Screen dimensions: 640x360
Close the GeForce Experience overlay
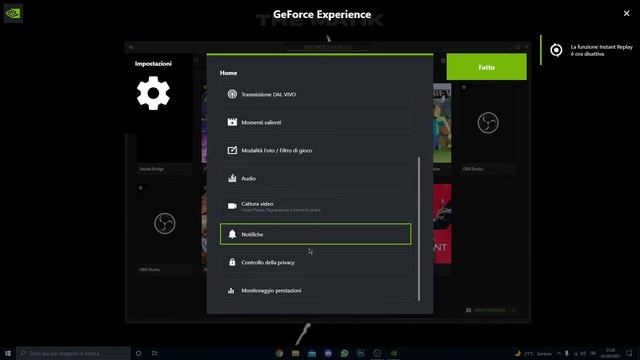pyautogui.click(x=626, y=13)
